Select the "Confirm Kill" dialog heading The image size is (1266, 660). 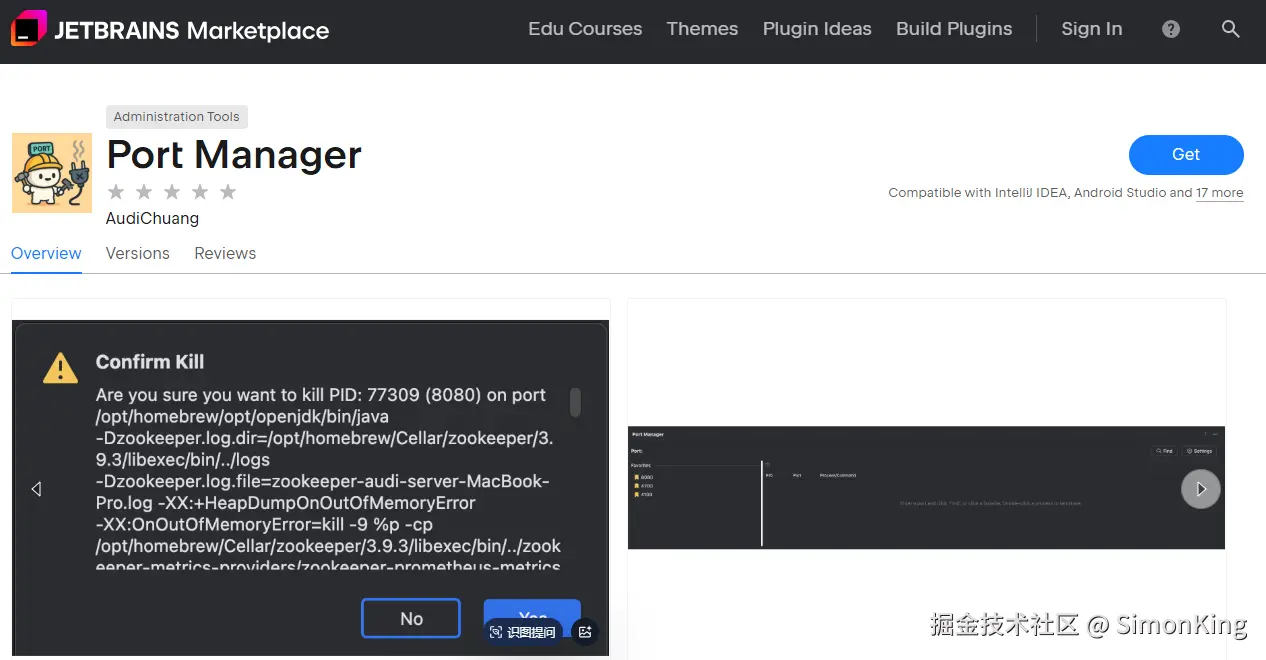click(x=150, y=362)
